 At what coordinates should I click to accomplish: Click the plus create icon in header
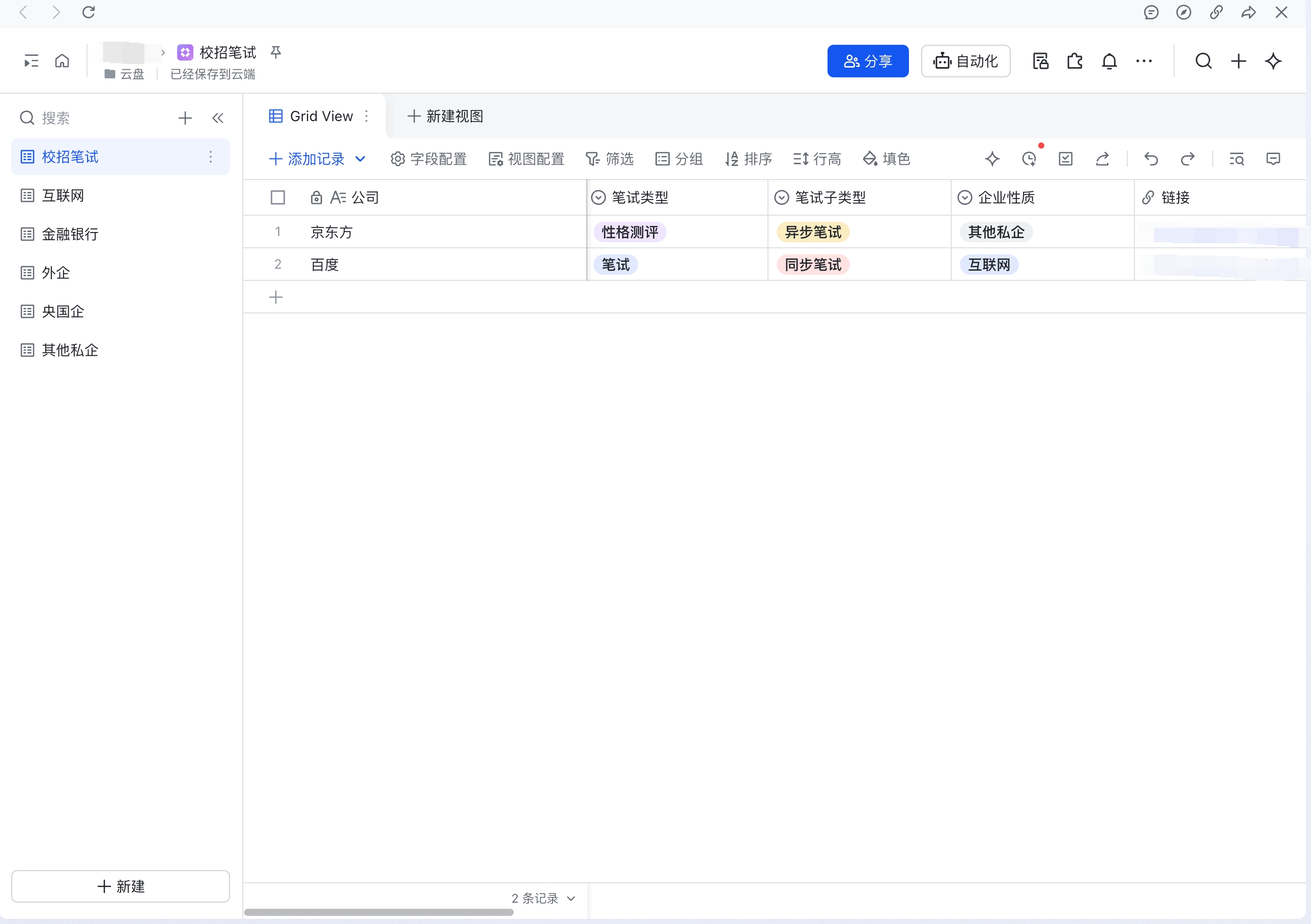click(x=1239, y=61)
